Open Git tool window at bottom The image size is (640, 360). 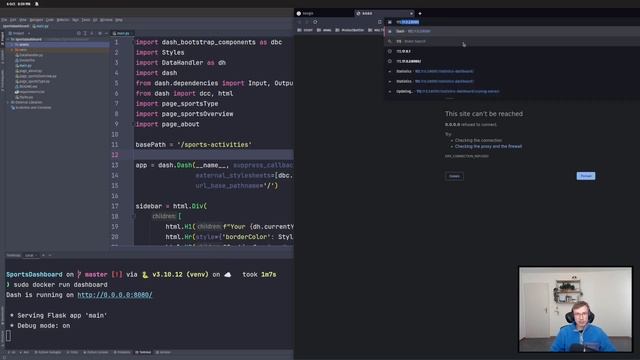click(x=11, y=352)
